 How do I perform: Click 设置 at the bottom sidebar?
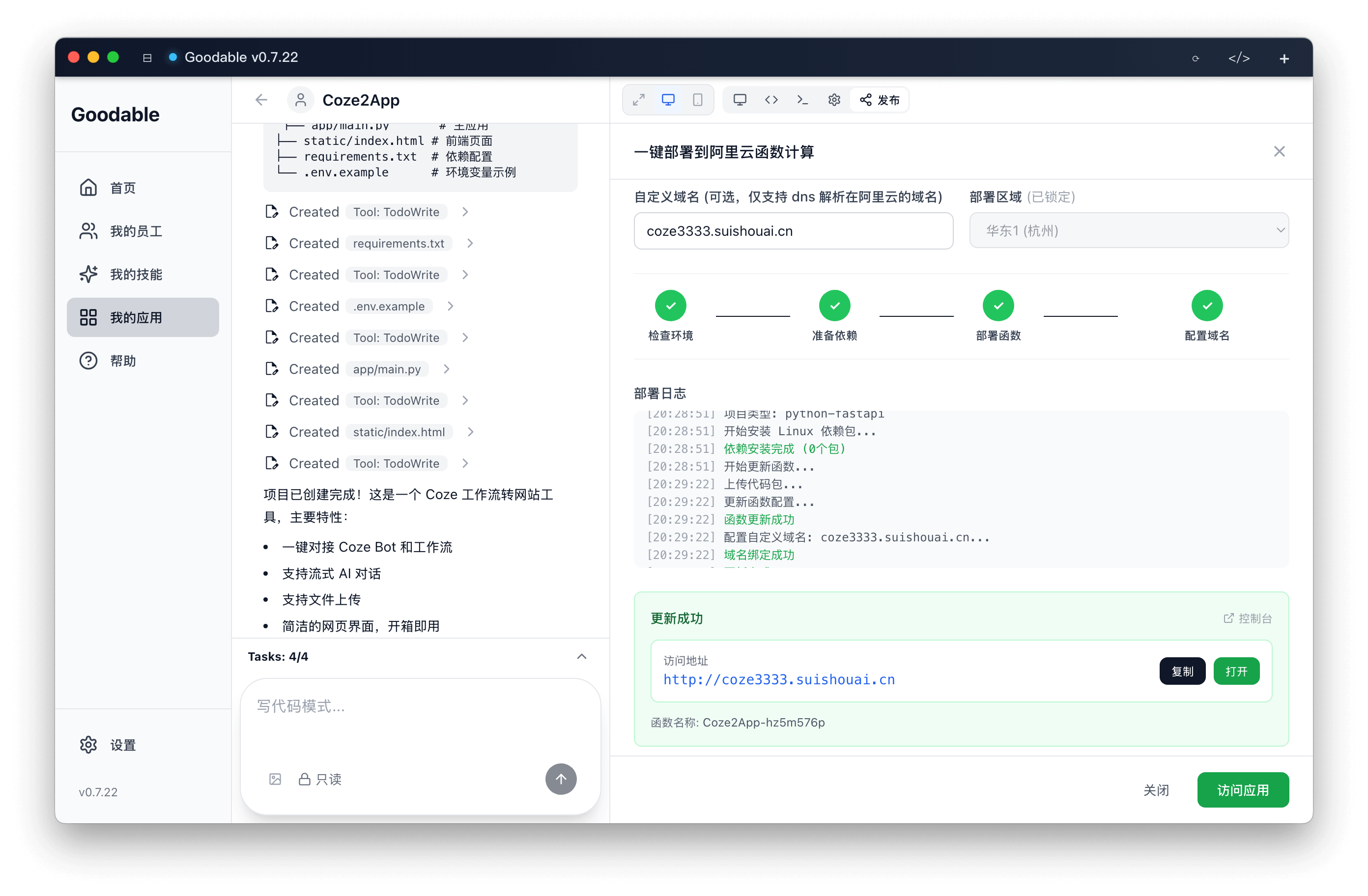pyautogui.click(x=122, y=744)
